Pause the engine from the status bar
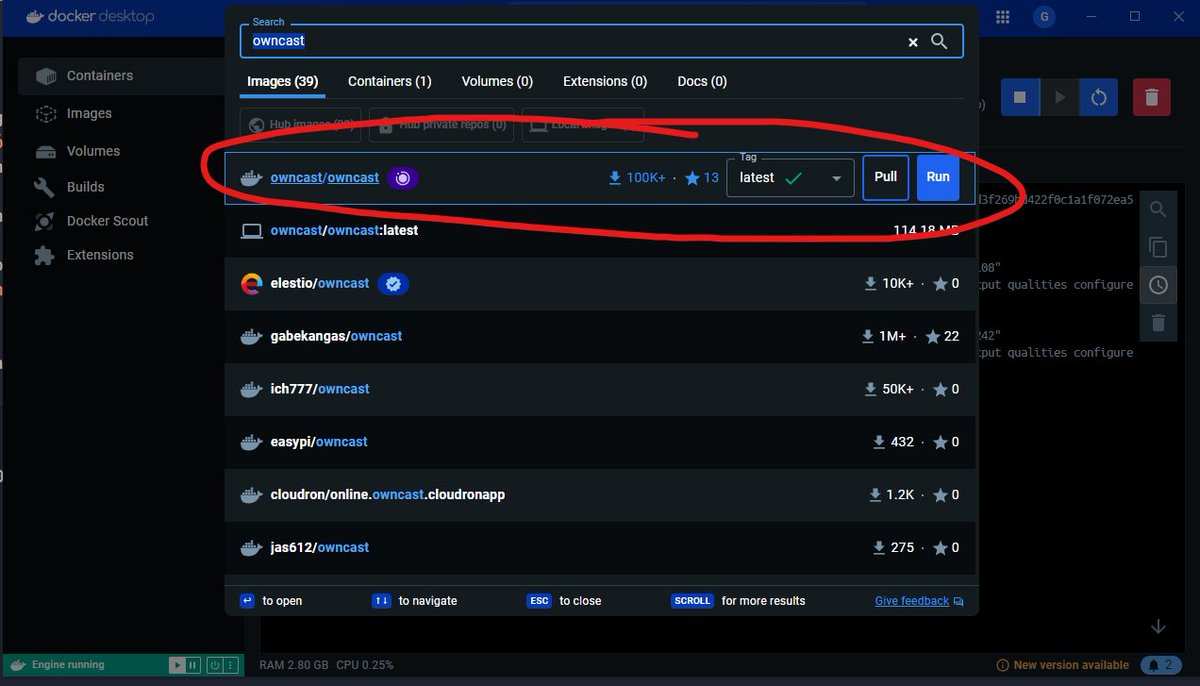1200x686 pixels. click(194, 665)
